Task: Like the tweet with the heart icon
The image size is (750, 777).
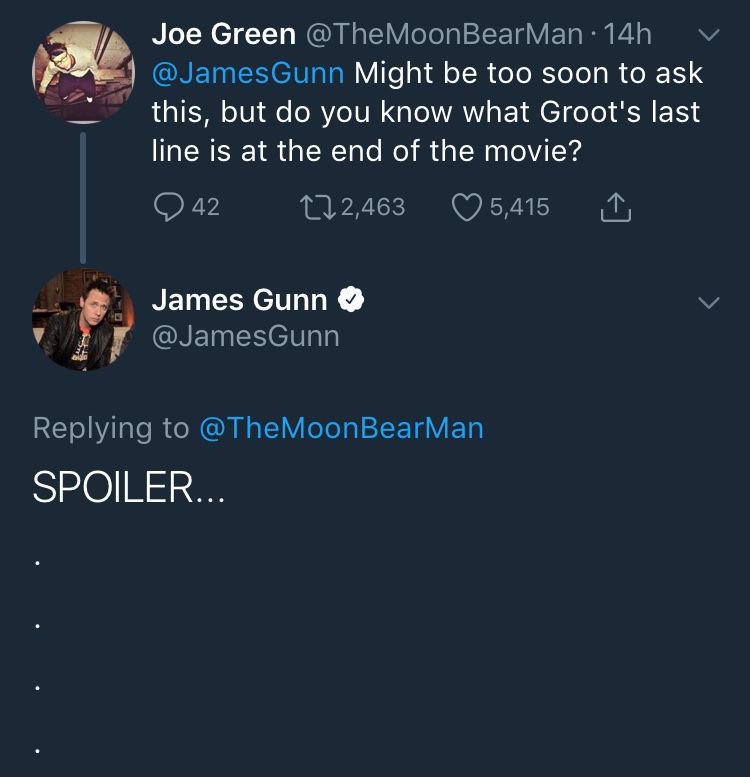Action: 466,207
